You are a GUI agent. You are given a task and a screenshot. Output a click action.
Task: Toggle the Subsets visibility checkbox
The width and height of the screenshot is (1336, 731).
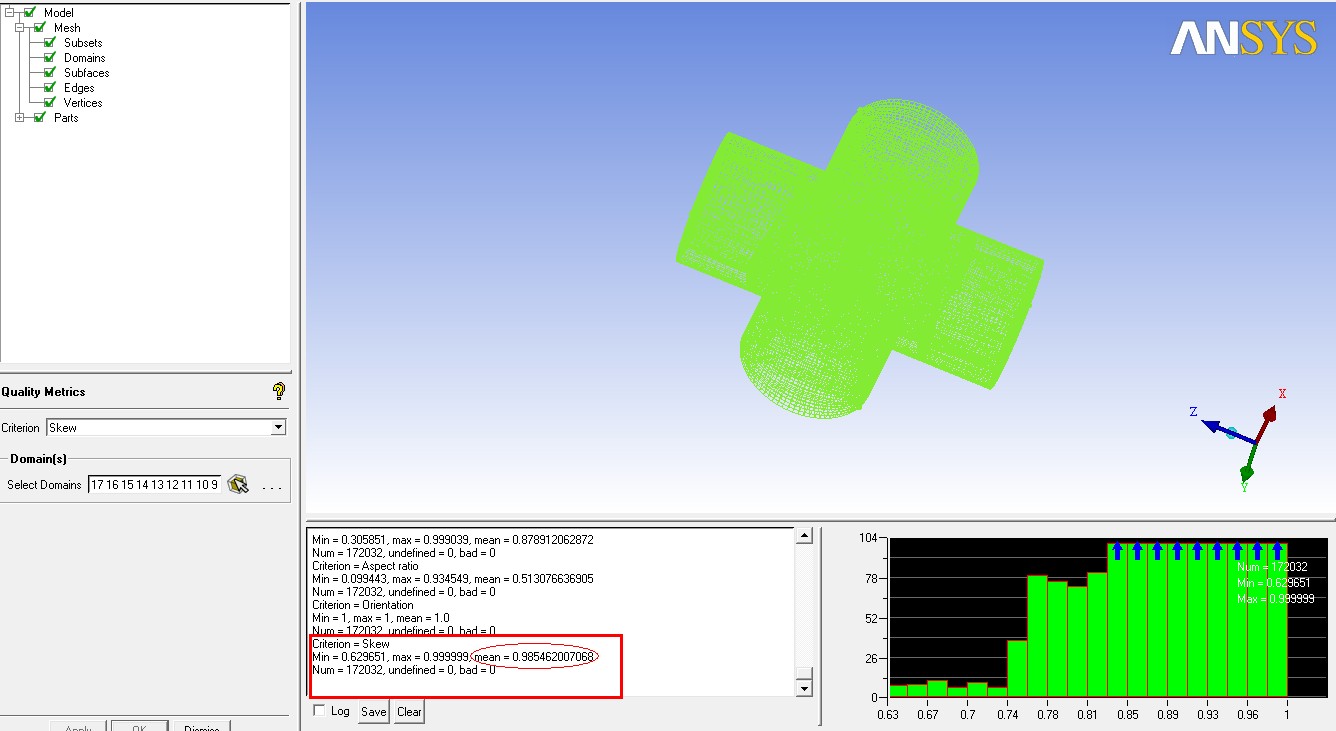(x=50, y=43)
